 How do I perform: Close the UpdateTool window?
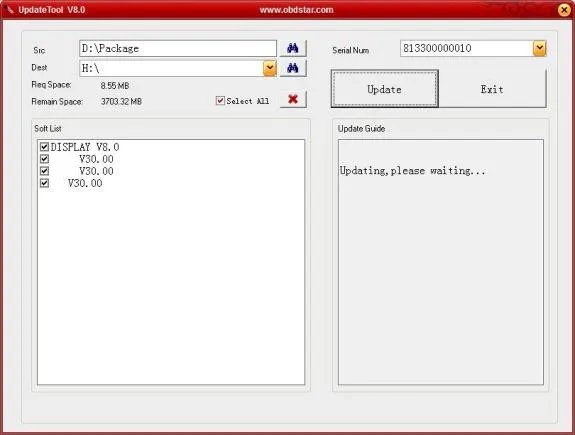(x=564, y=10)
